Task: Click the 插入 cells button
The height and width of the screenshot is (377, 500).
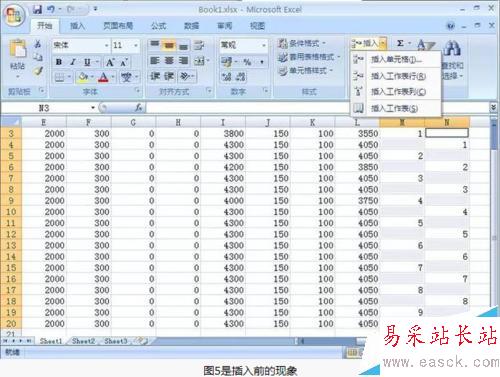Action: [x=365, y=43]
